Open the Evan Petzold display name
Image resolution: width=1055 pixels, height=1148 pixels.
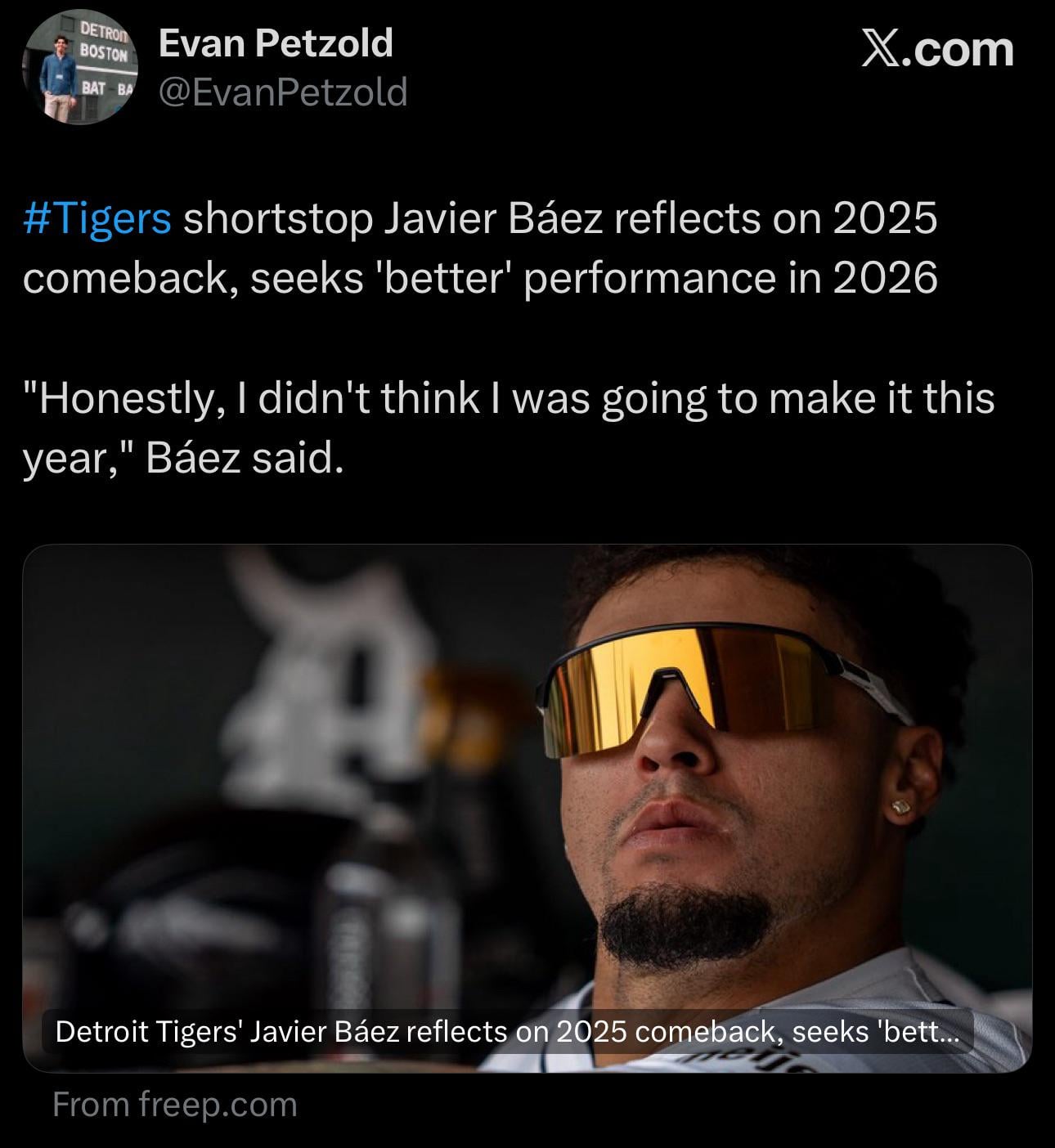coord(275,43)
